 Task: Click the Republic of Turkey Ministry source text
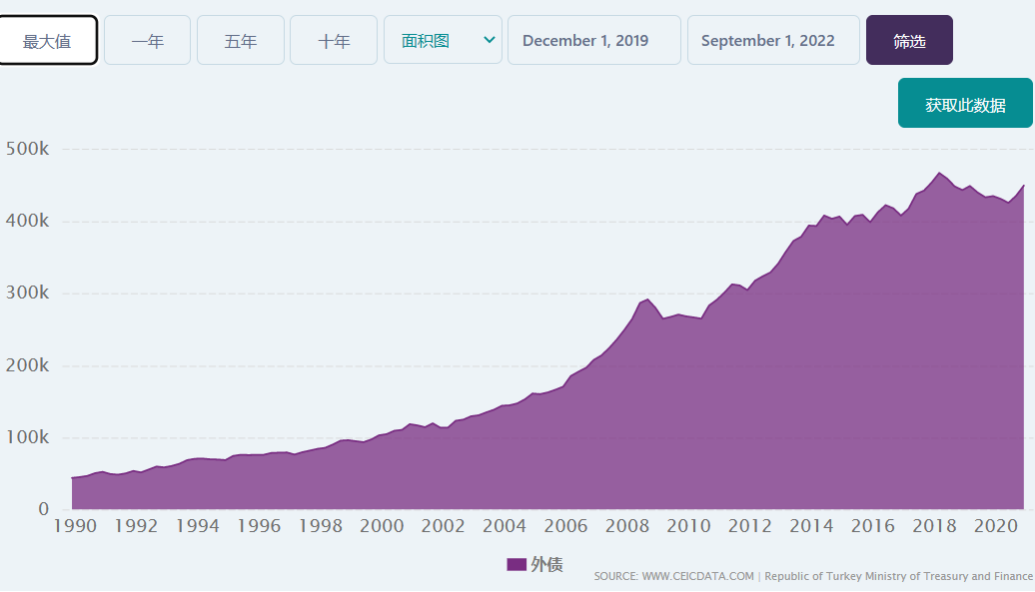point(898,576)
